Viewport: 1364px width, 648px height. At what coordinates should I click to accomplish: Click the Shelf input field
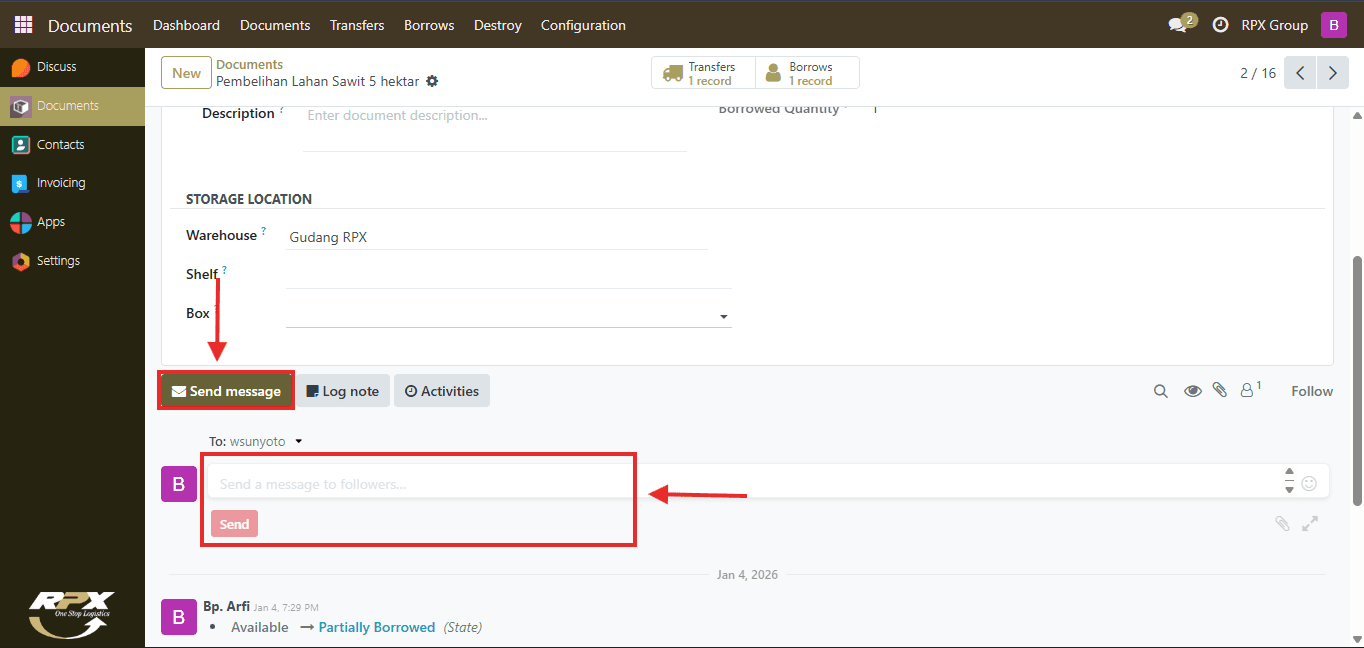point(509,274)
